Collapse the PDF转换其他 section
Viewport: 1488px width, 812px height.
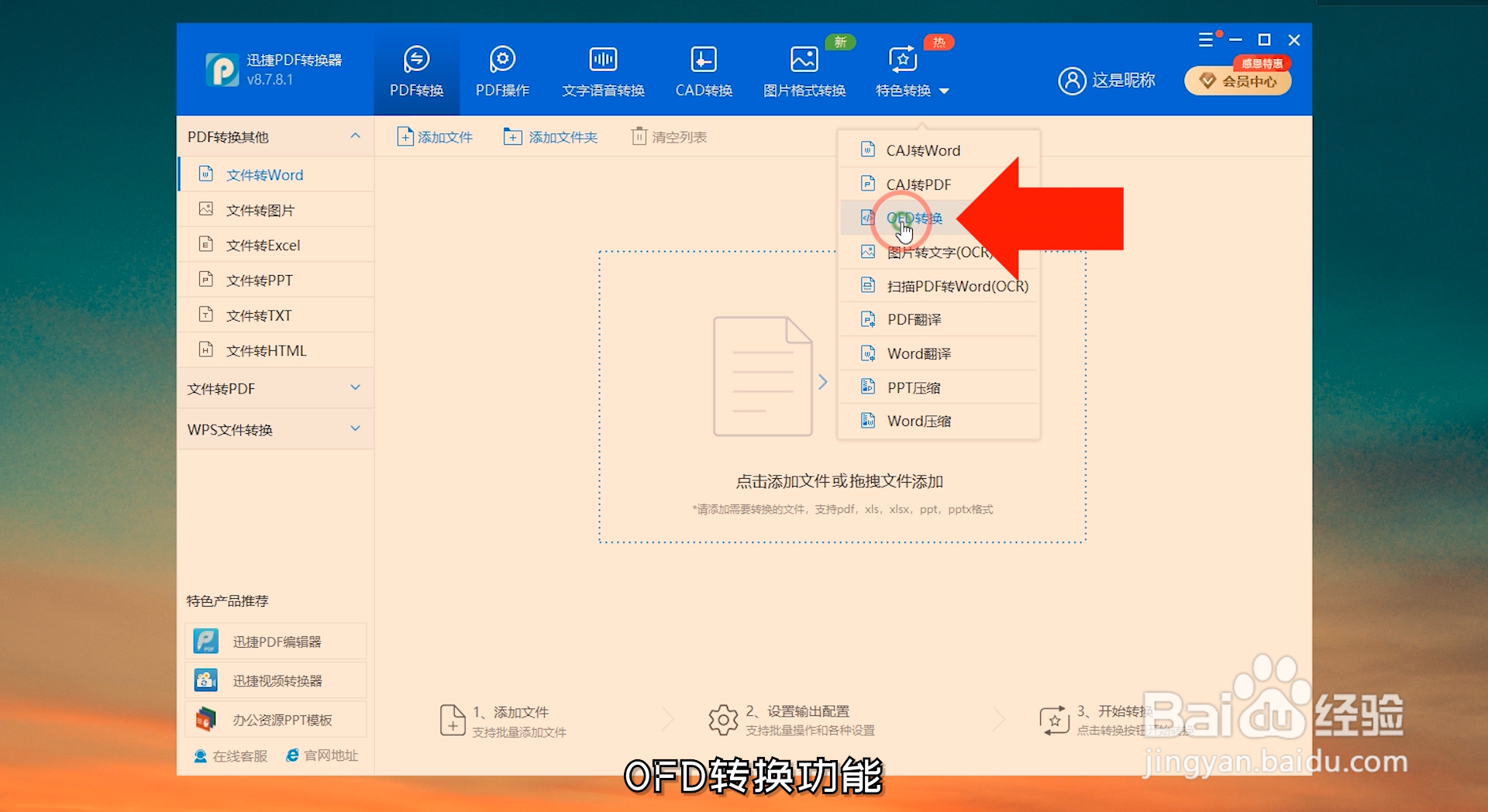(355, 136)
